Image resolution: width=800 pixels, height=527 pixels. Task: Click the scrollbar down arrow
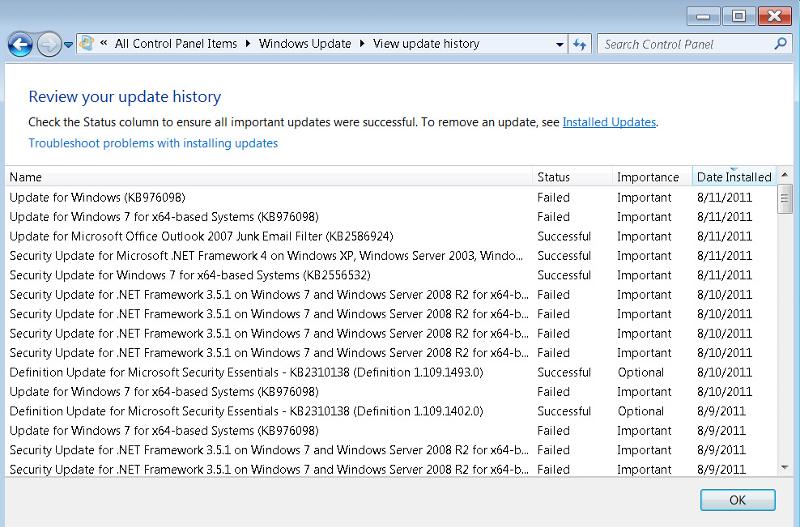click(785, 467)
